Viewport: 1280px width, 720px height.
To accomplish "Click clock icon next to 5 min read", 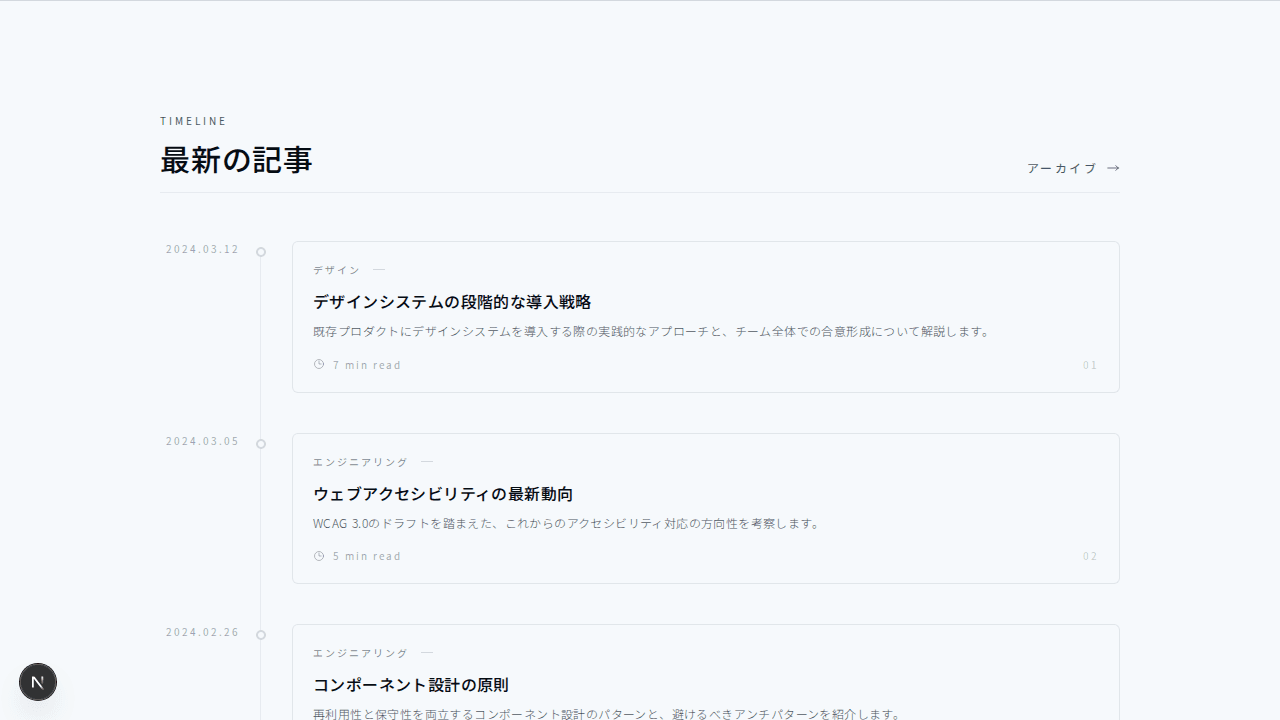I will coord(319,556).
